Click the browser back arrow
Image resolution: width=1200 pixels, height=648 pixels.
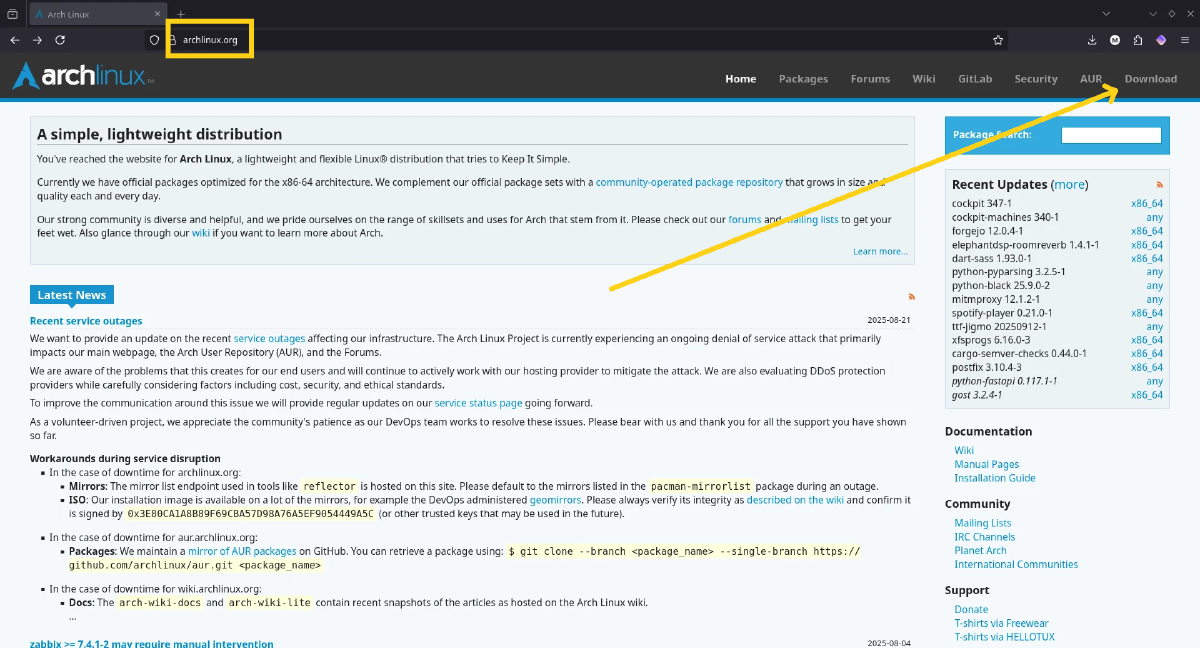tap(14, 40)
